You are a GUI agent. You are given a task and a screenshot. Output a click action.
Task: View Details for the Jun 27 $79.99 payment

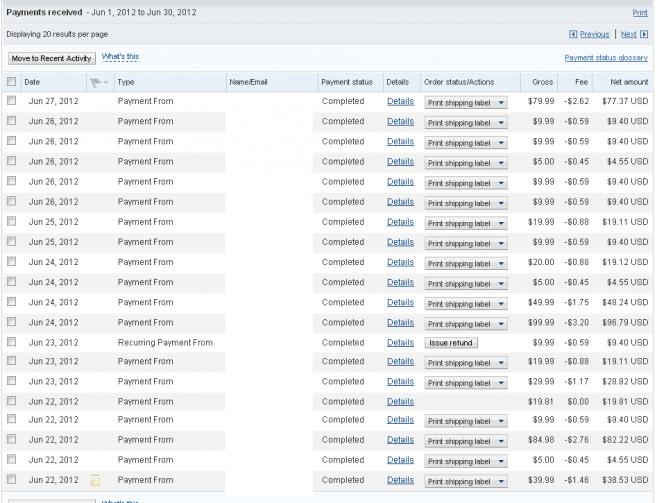click(400, 101)
